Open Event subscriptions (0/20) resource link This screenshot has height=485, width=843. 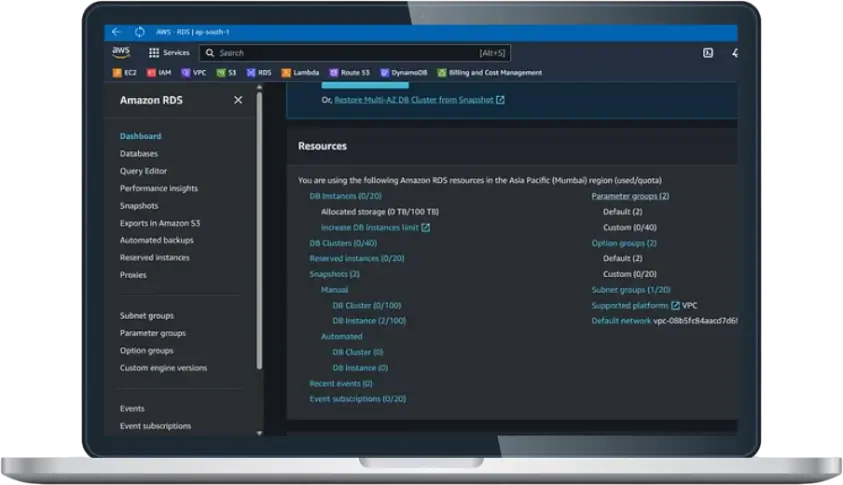click(358, 399)
